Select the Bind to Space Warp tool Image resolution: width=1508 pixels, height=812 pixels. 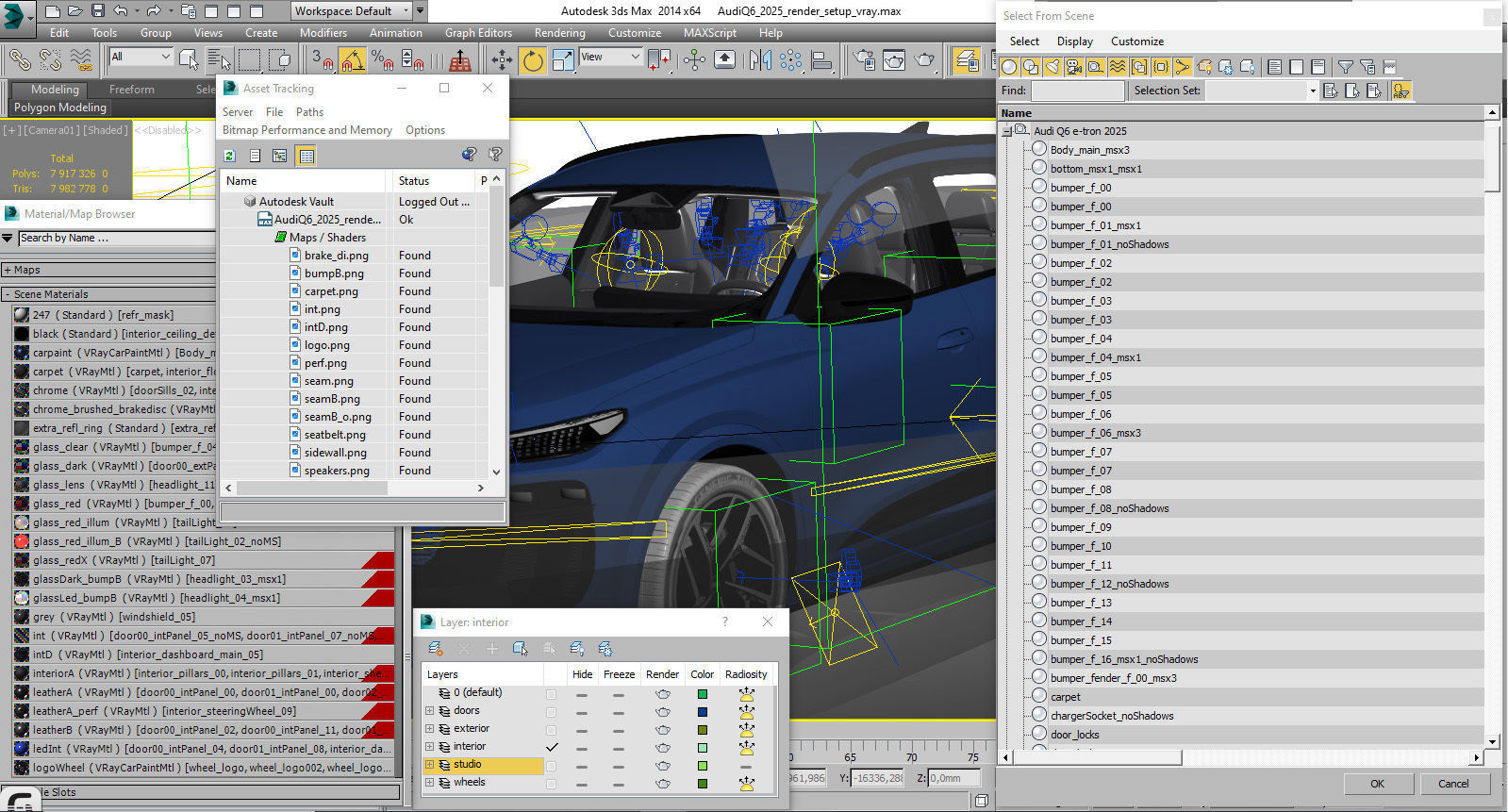(x=81, y=60)
